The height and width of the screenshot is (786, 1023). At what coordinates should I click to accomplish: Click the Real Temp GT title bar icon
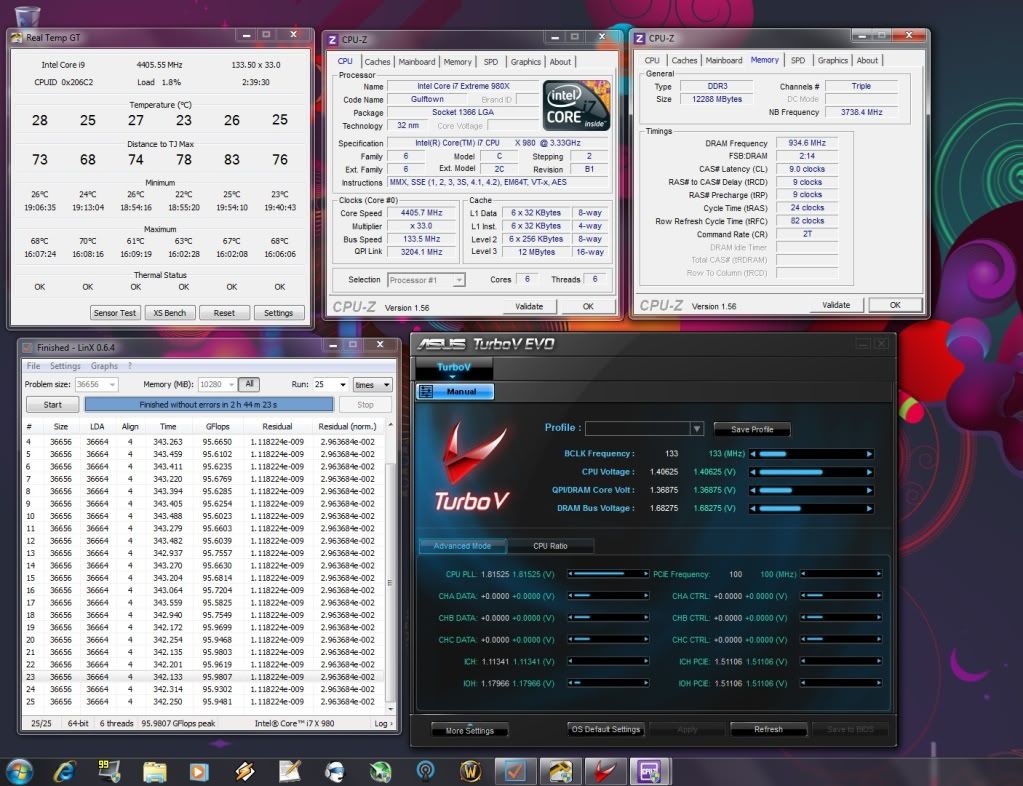coord(16,38)
